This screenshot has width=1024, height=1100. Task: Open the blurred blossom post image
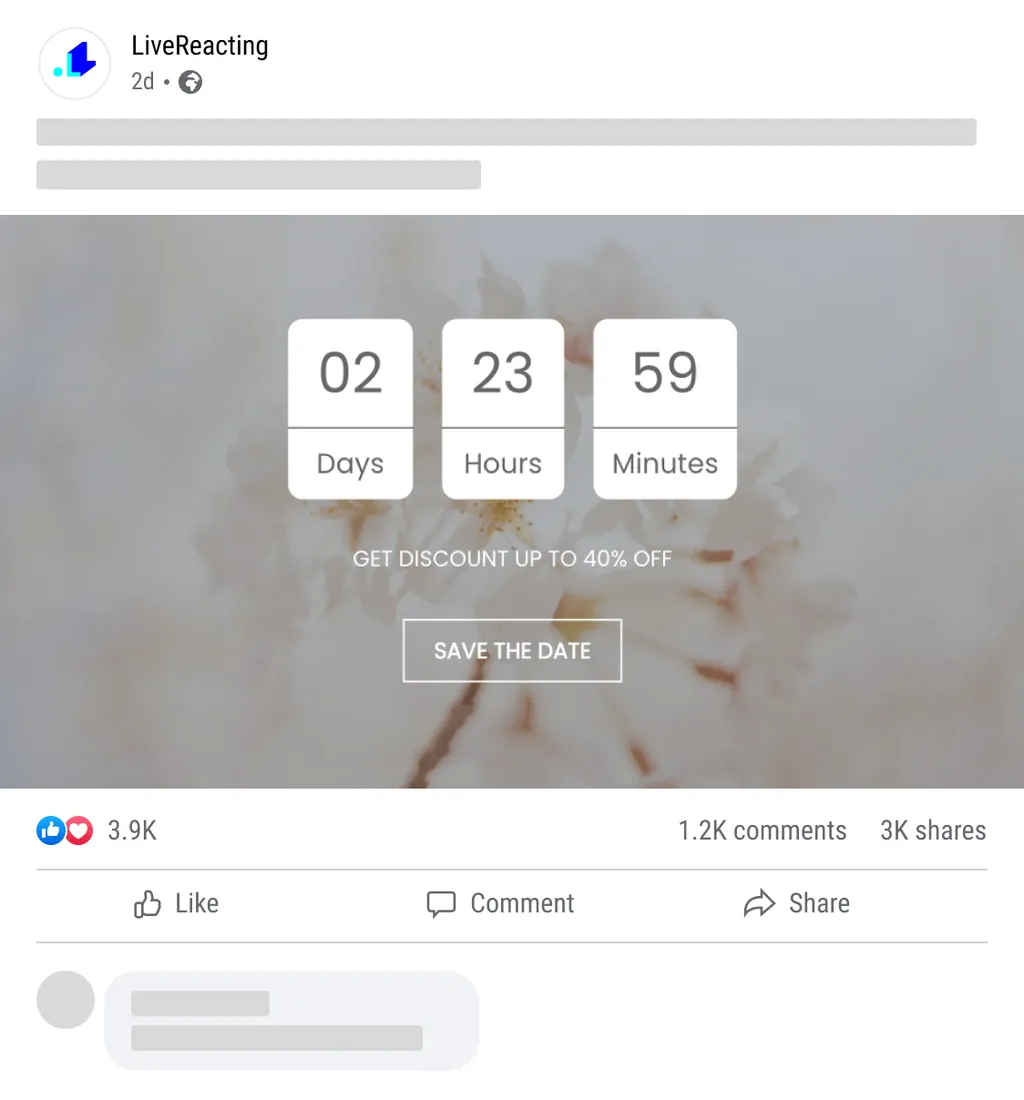click(x=512, y=502)
